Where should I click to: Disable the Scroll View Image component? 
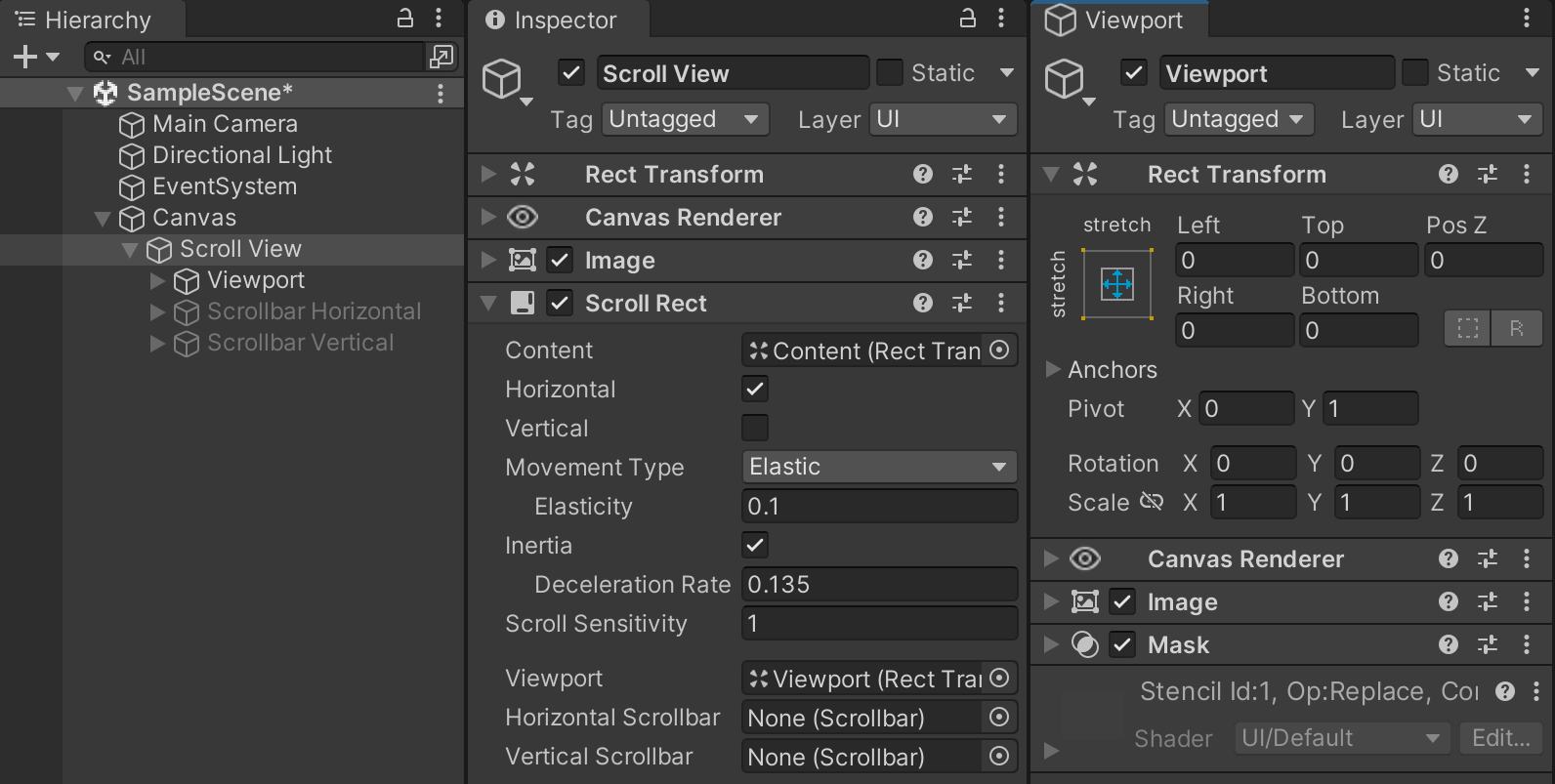point(560,260)
